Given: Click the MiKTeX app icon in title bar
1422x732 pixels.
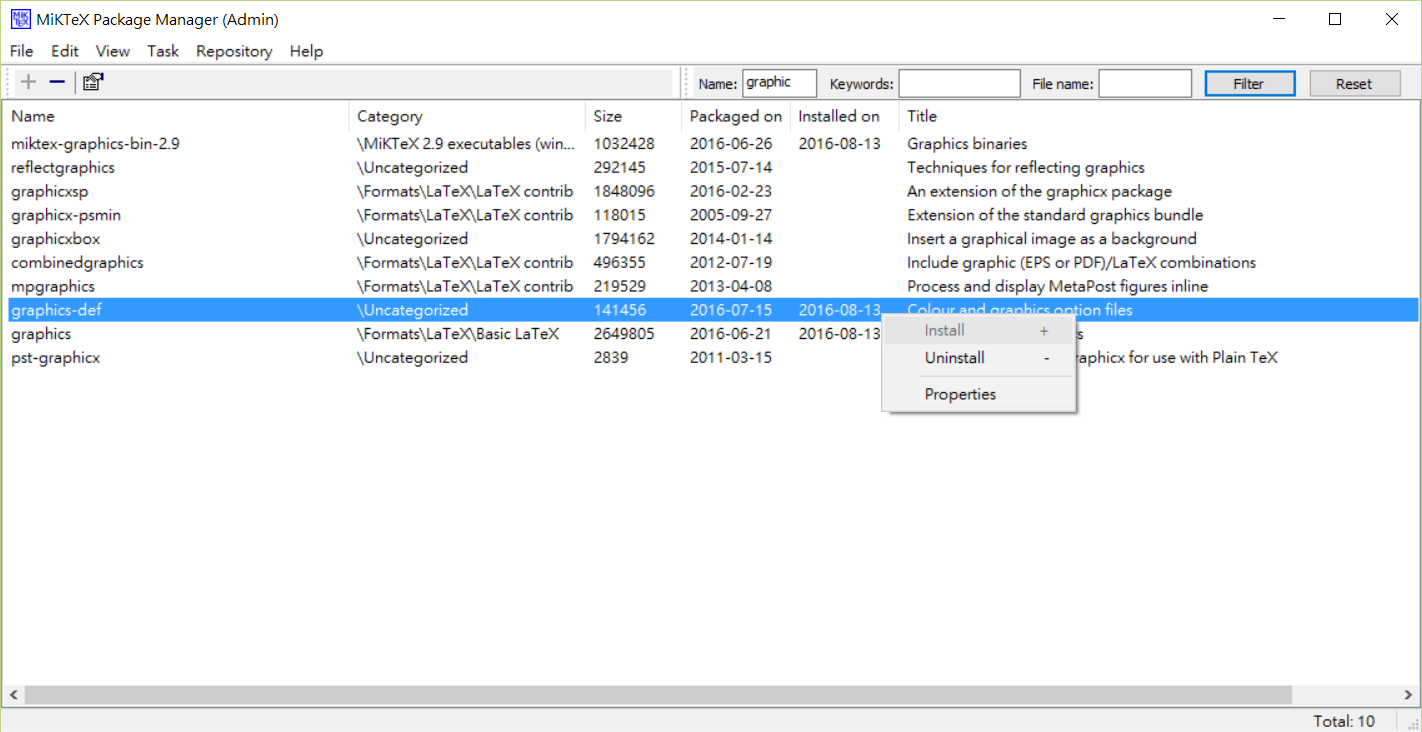Looking at the screenshot, I should 20,19.
